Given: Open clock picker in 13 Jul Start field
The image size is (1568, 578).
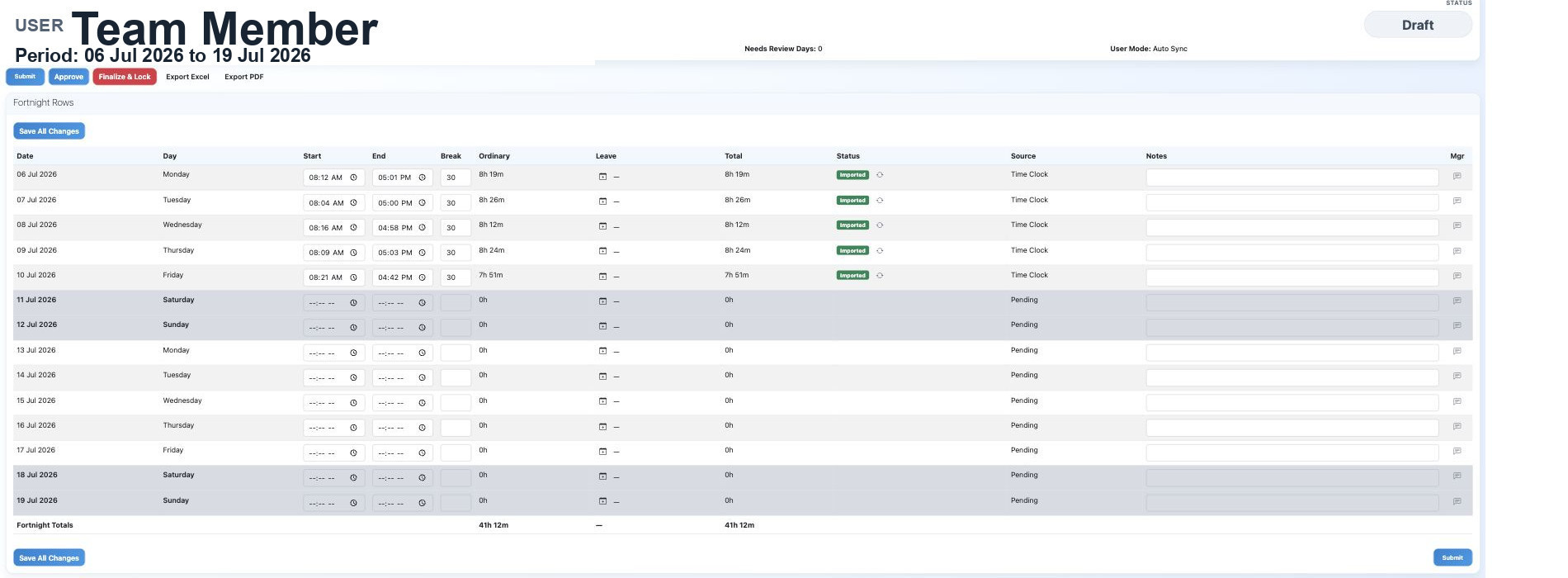Looking at the screenshot, I should (x=353, y=353).
